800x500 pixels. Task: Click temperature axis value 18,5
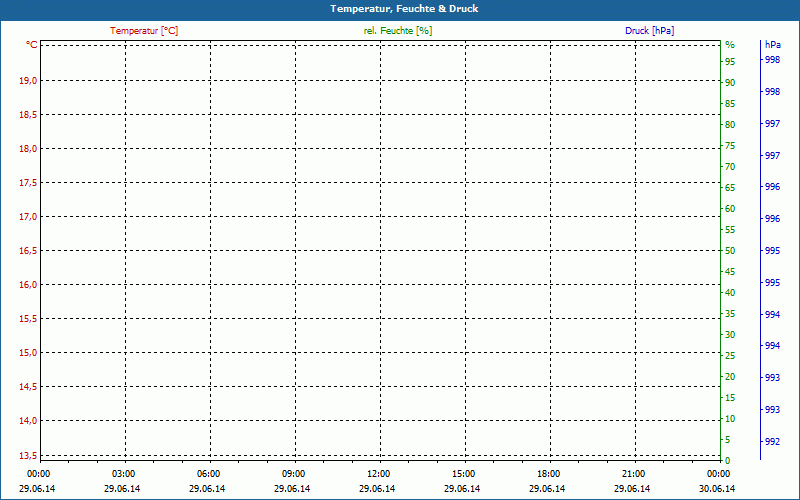pyautogui.click(x=28, y=115)
